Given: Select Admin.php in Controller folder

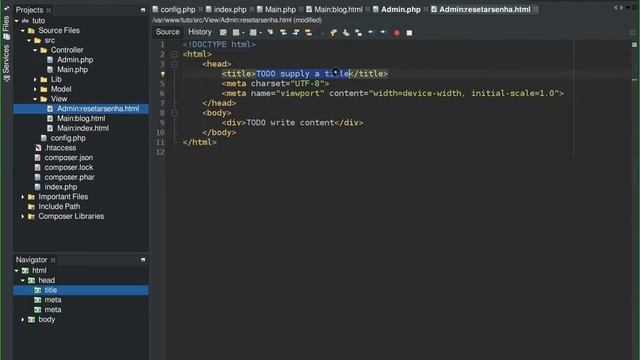Looking at the screenshot, I should coord(75,60).
